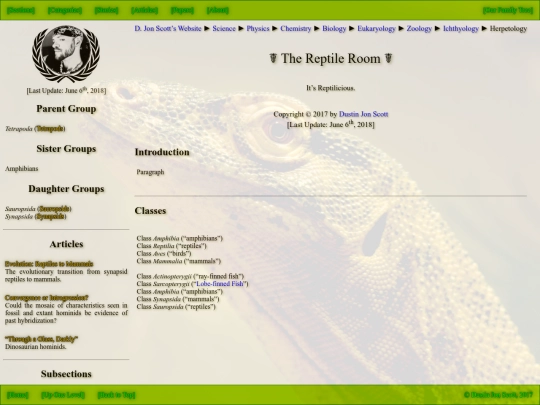Click the sidebar Articles heading
The image size is (540, 405).
coord(66,244)
